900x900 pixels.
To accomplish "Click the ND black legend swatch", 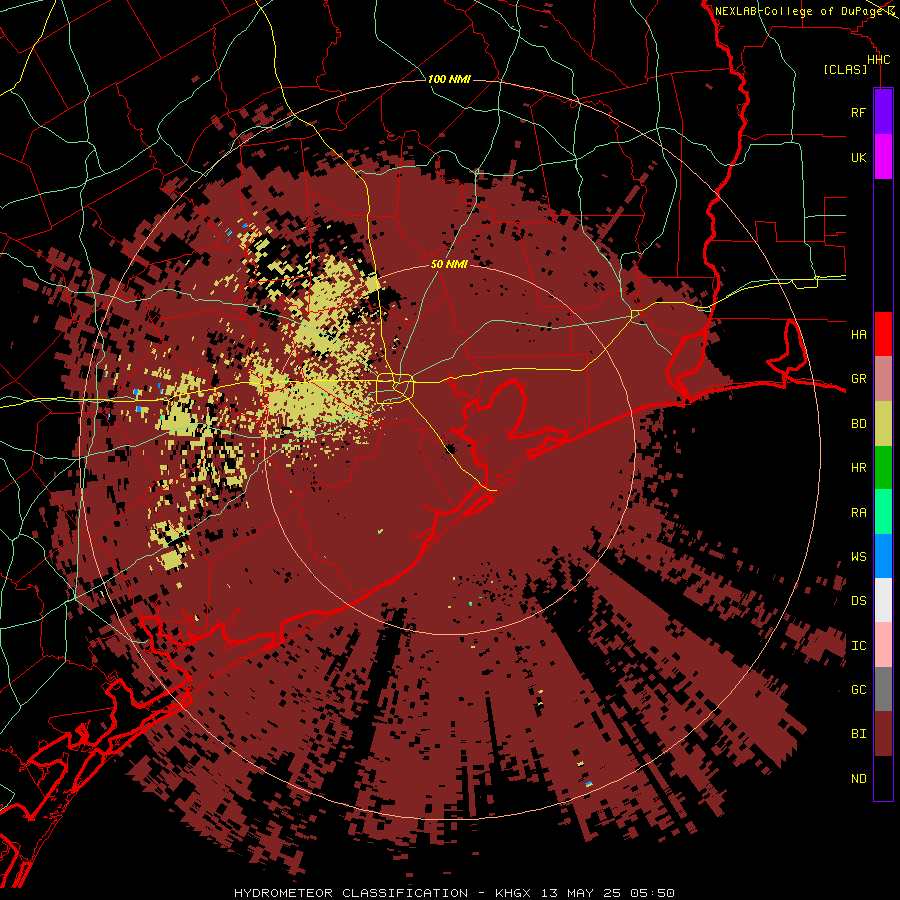I will (x=883, y=778).
